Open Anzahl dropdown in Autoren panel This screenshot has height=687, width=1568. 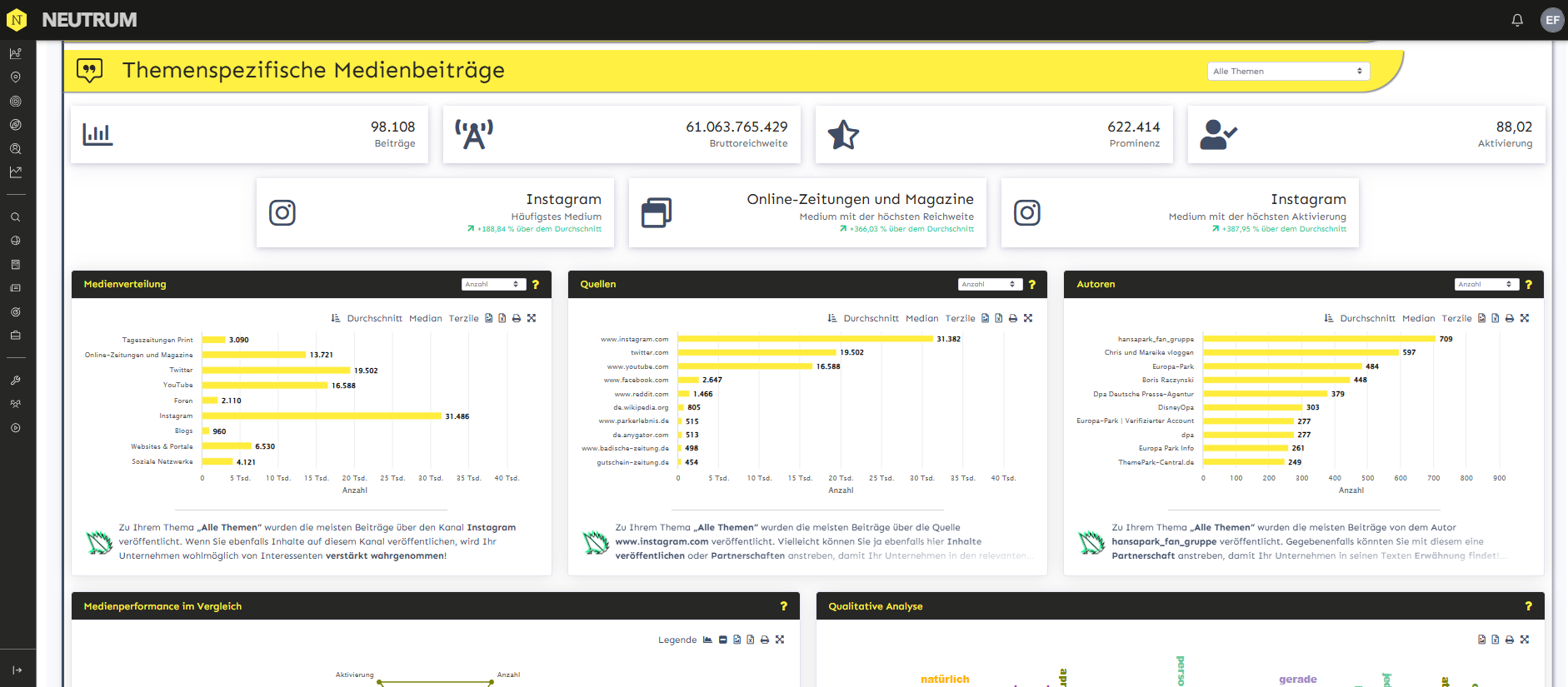[1486, 285]
